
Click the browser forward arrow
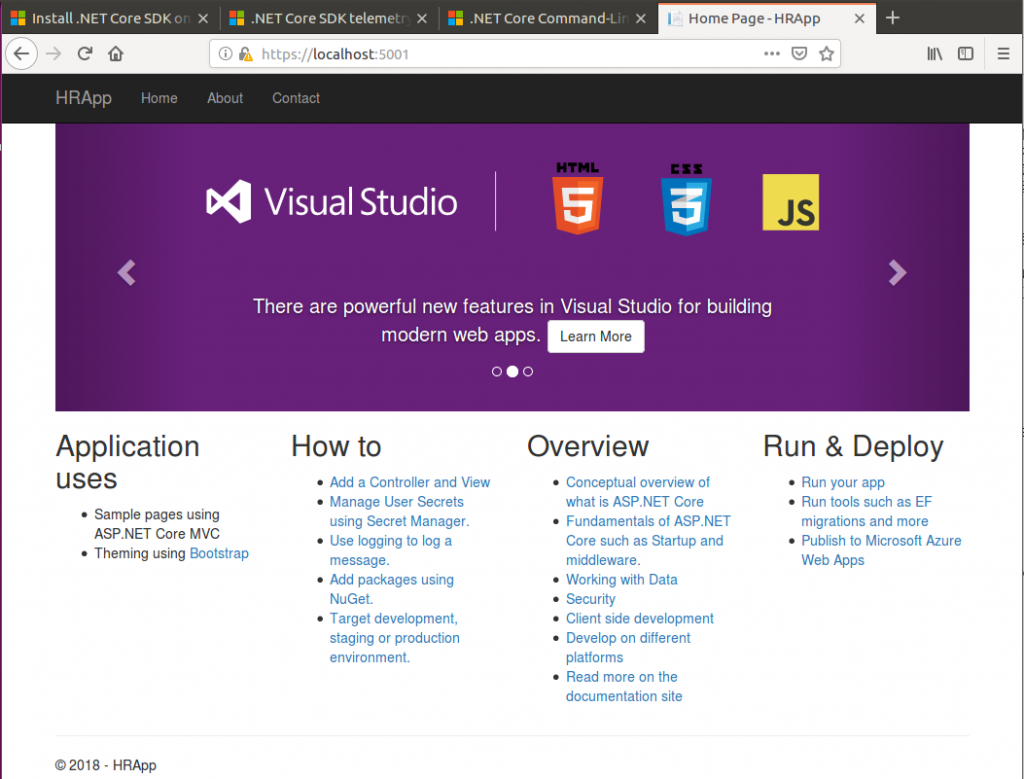click(54, 54)
